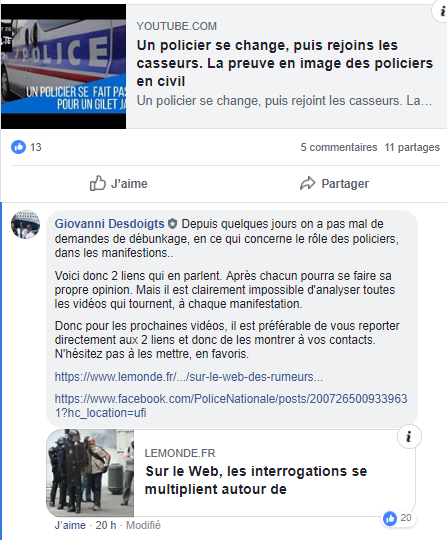Open 'Un policier se change' YouTube headline
447x540 pixels.
click(x=284, y=63)
